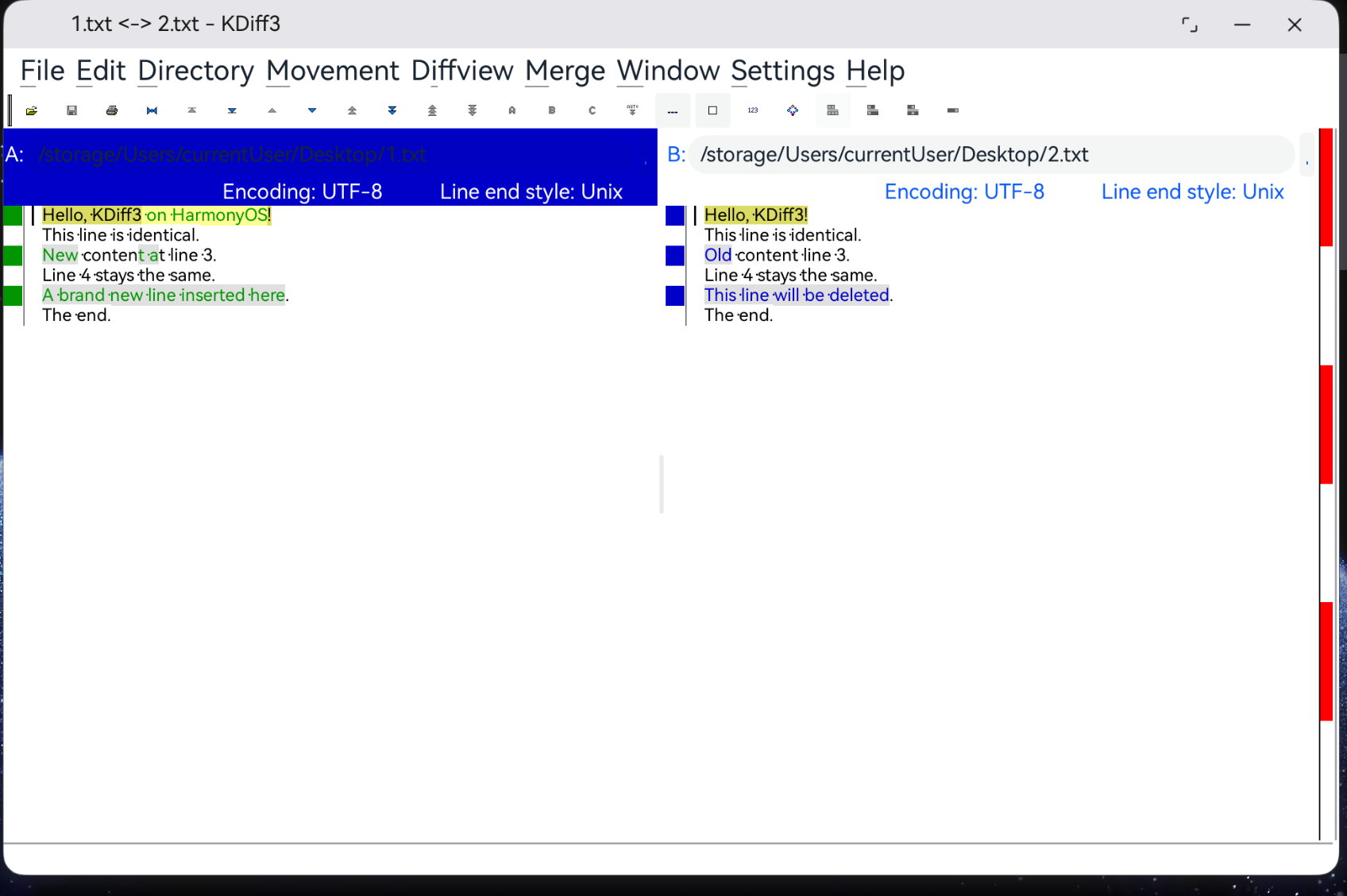1347x896 pixels.
Task: Toggle the second window-layout toolbar button
Action: (873, 110)
